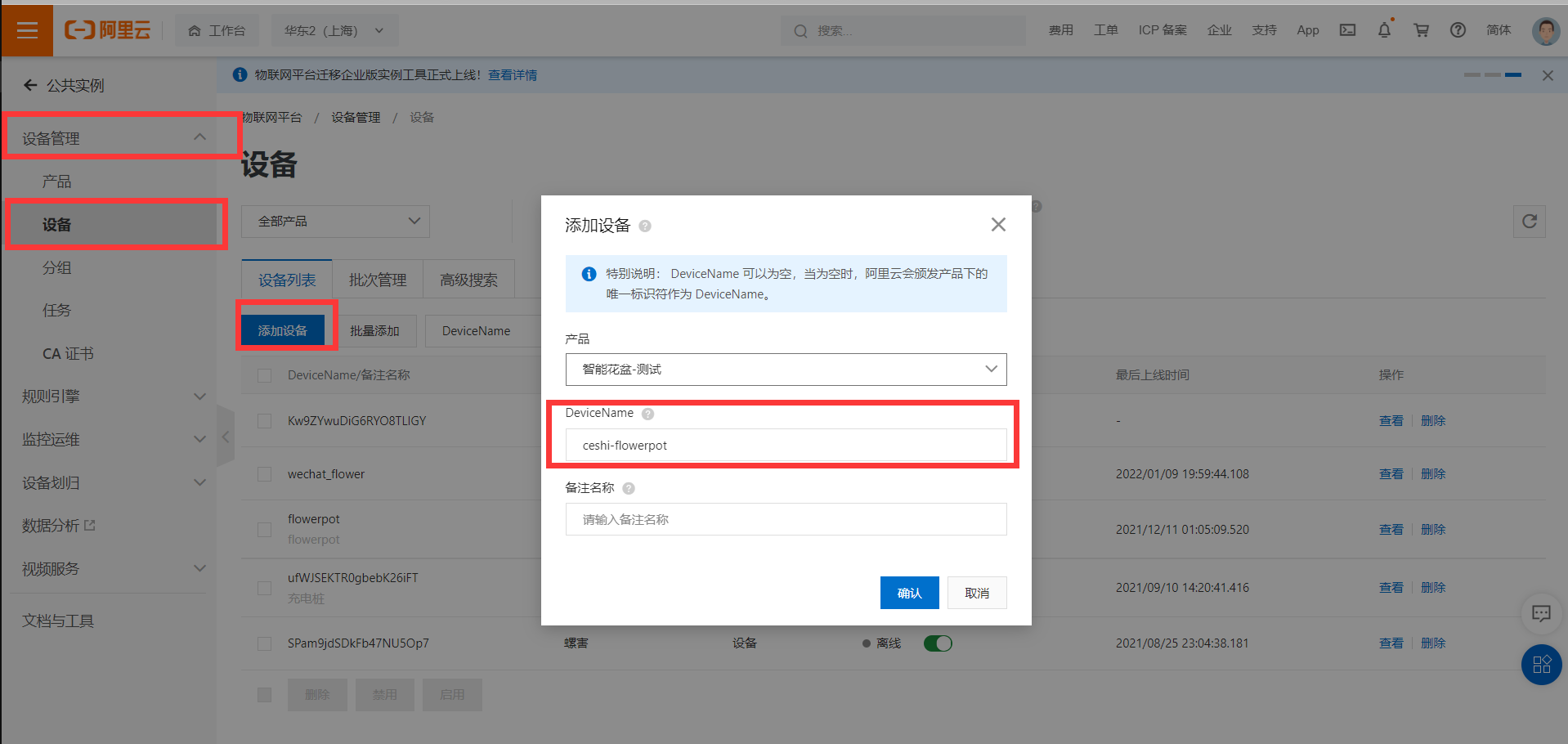Click the 批量添加 button
This screenshot has height=744, width=1568.
(374, 331)
